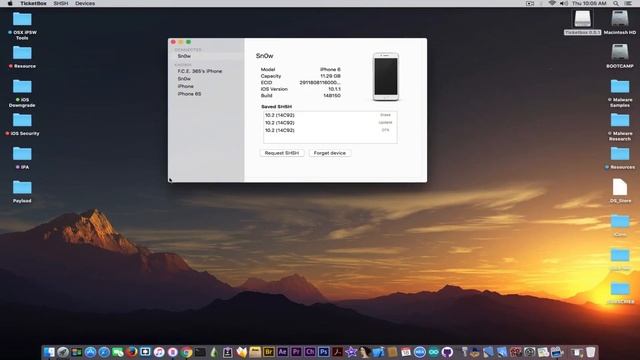The image size is (640, 360).
Task: Launch Google Chrome from the Dock
Action: point(187,352)
